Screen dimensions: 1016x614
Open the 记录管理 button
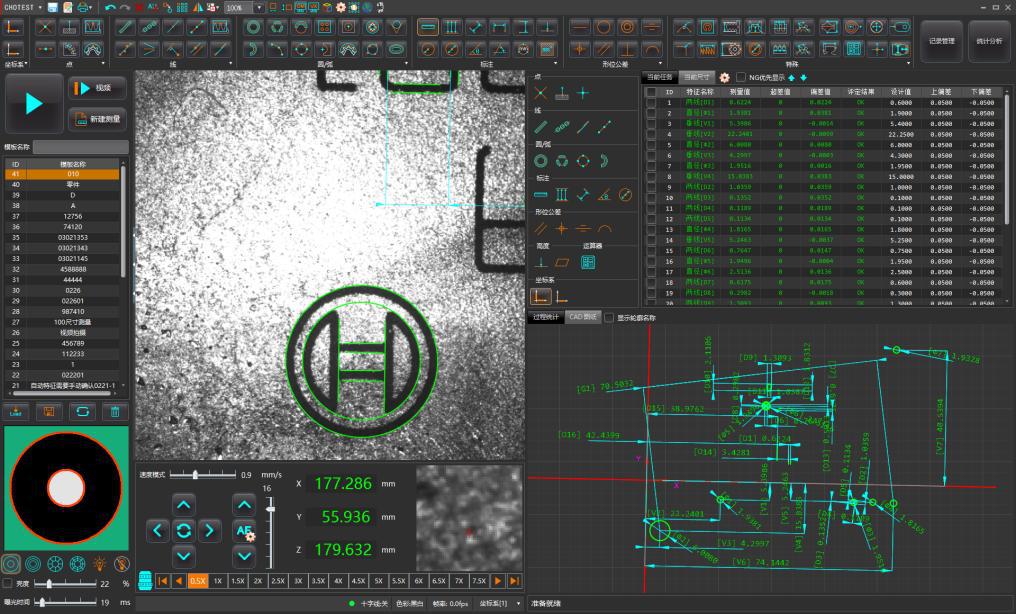point(940,40)
